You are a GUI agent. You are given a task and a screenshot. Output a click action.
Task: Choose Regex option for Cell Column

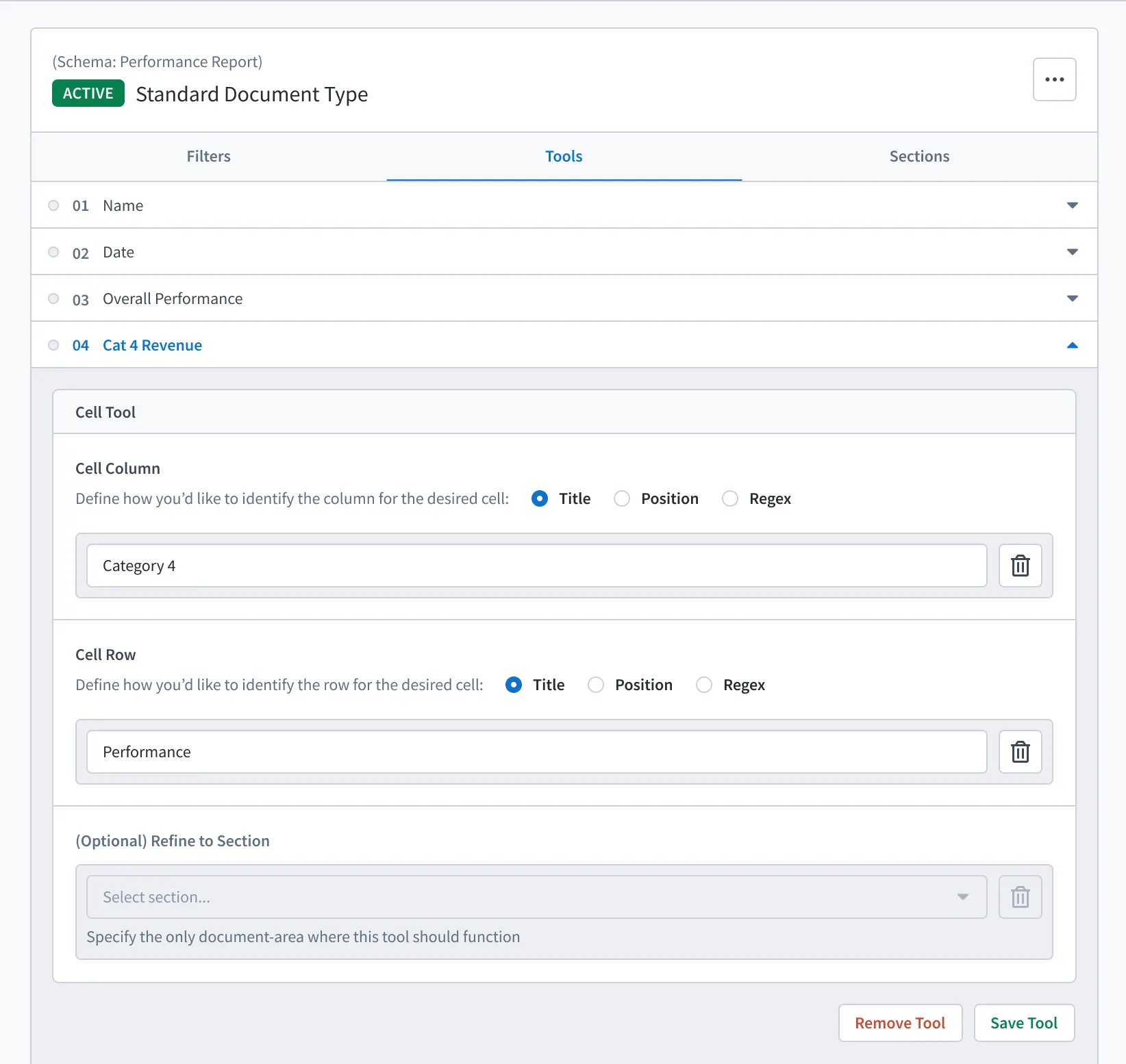(x=730, y=498)
